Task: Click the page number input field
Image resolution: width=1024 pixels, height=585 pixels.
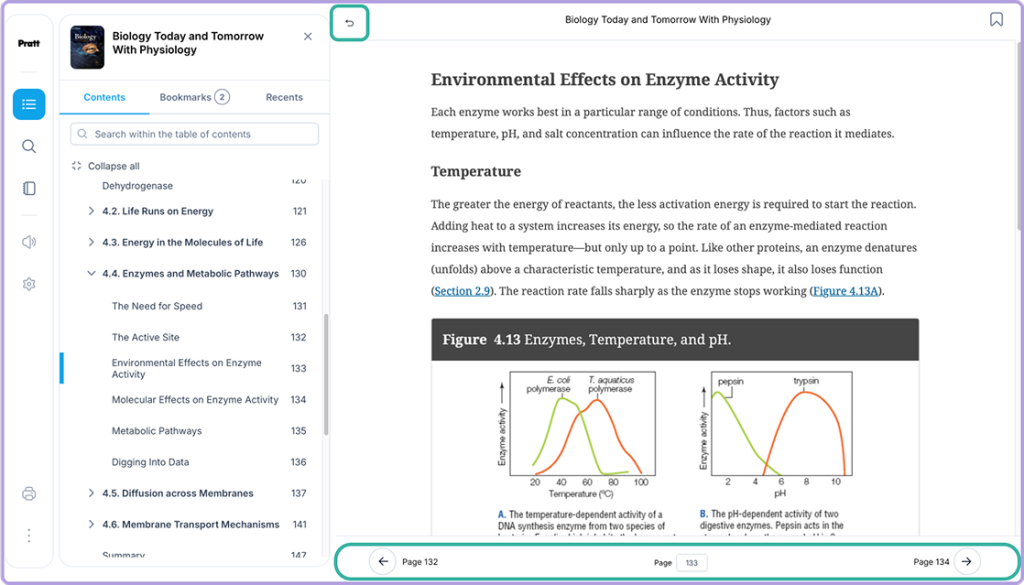Action: pyautogui.click(x=692, y=563)
